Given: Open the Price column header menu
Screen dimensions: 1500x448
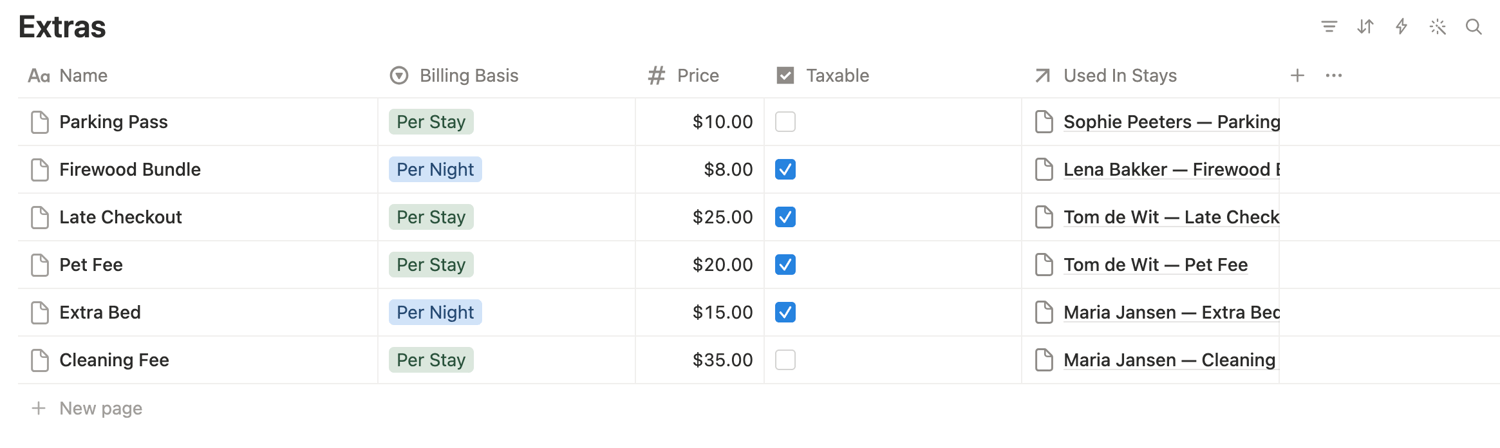Looking at the screenshot, I should point(700,75).
